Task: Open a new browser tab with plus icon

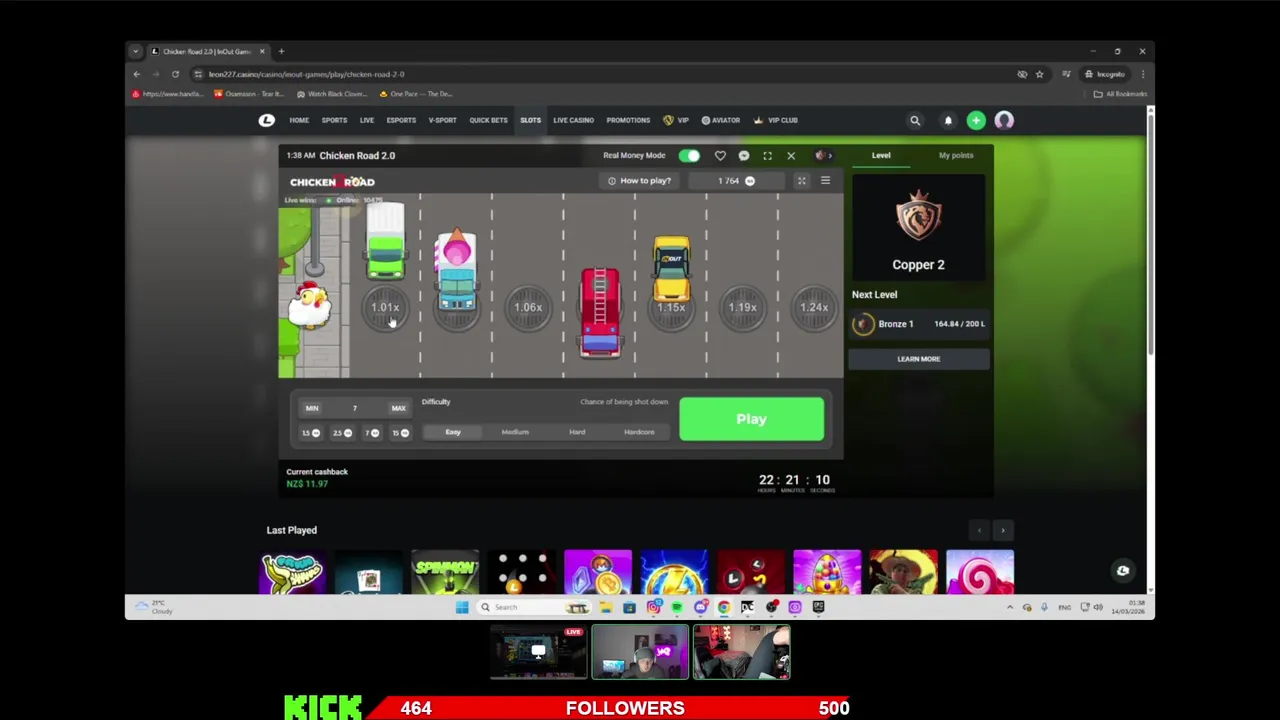Action: (x=281, y=51)
